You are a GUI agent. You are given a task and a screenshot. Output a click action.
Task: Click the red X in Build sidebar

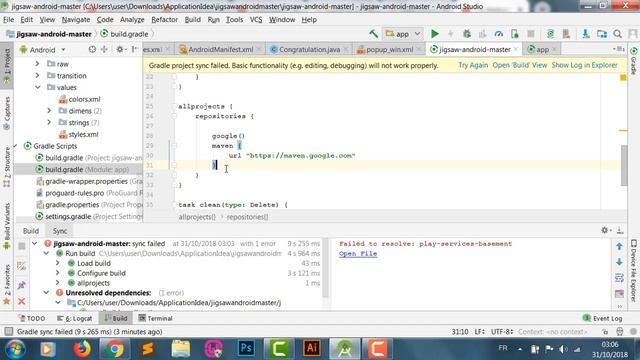[22, 301]
